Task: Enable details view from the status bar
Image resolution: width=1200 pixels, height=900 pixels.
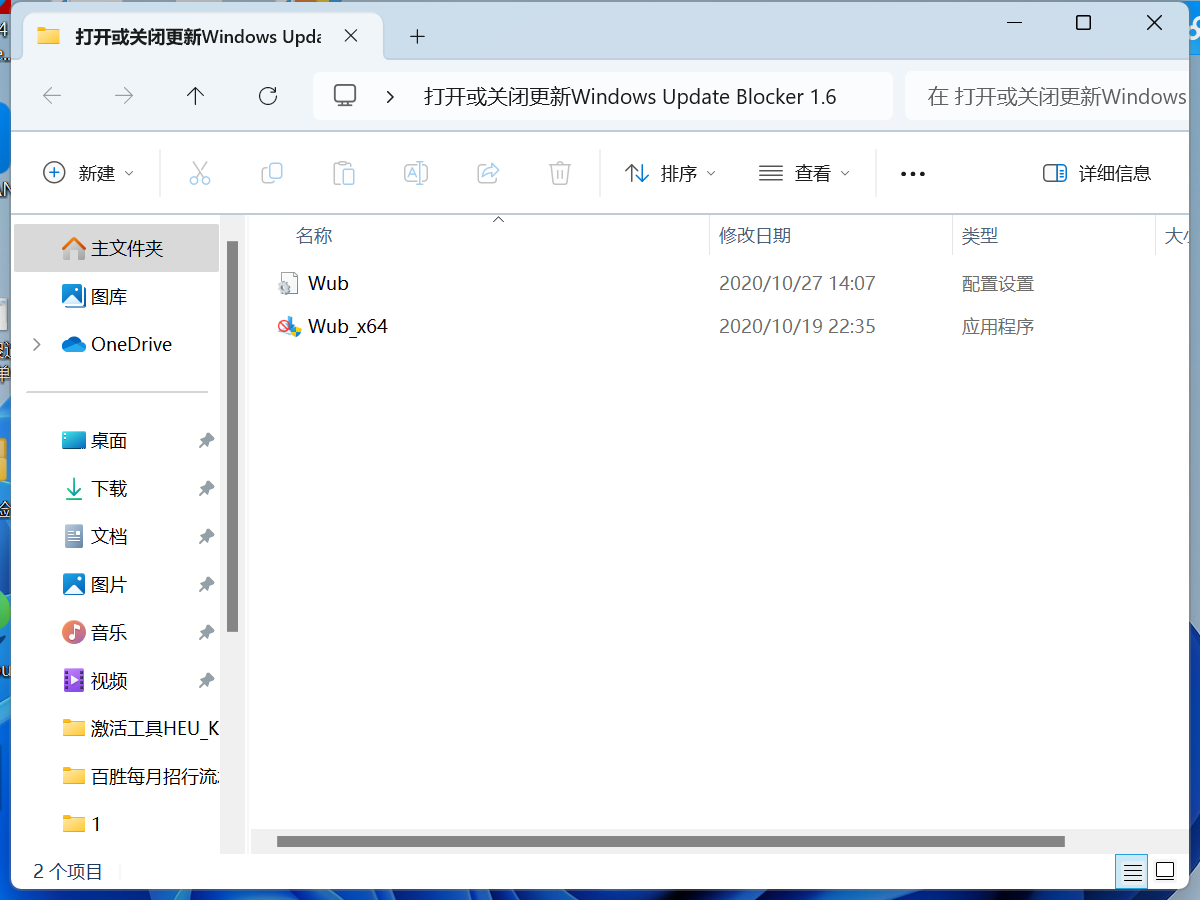Action: 1131,871
